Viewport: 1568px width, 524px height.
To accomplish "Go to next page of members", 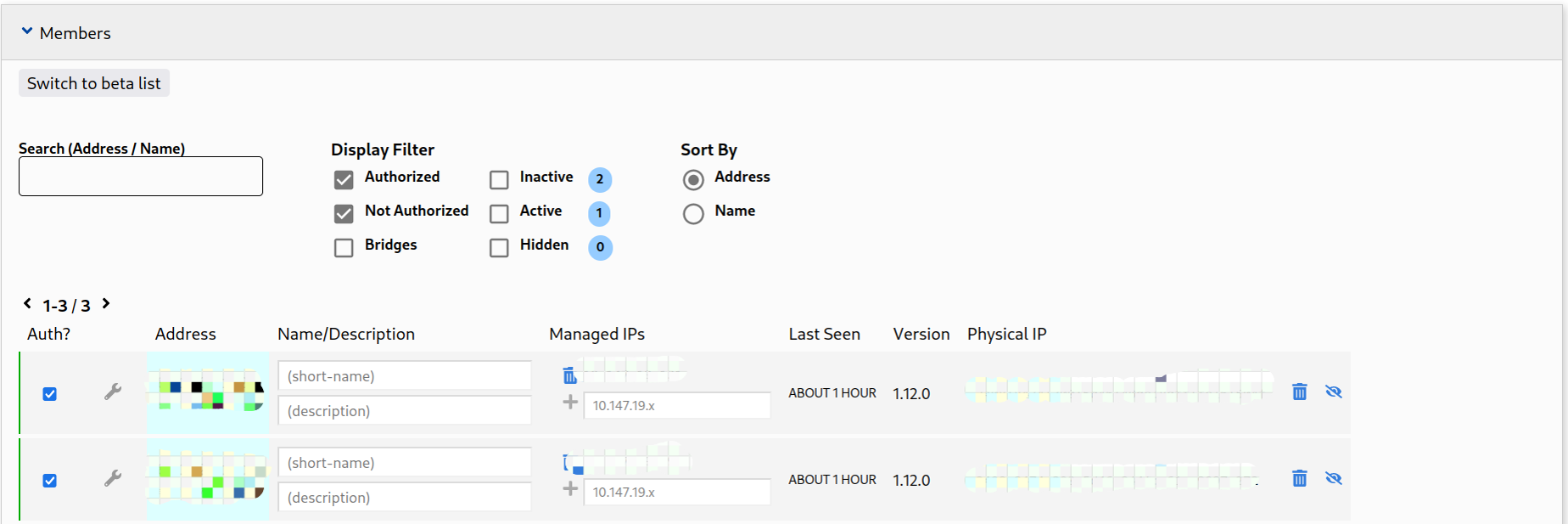I will click(x=106, y=303).
